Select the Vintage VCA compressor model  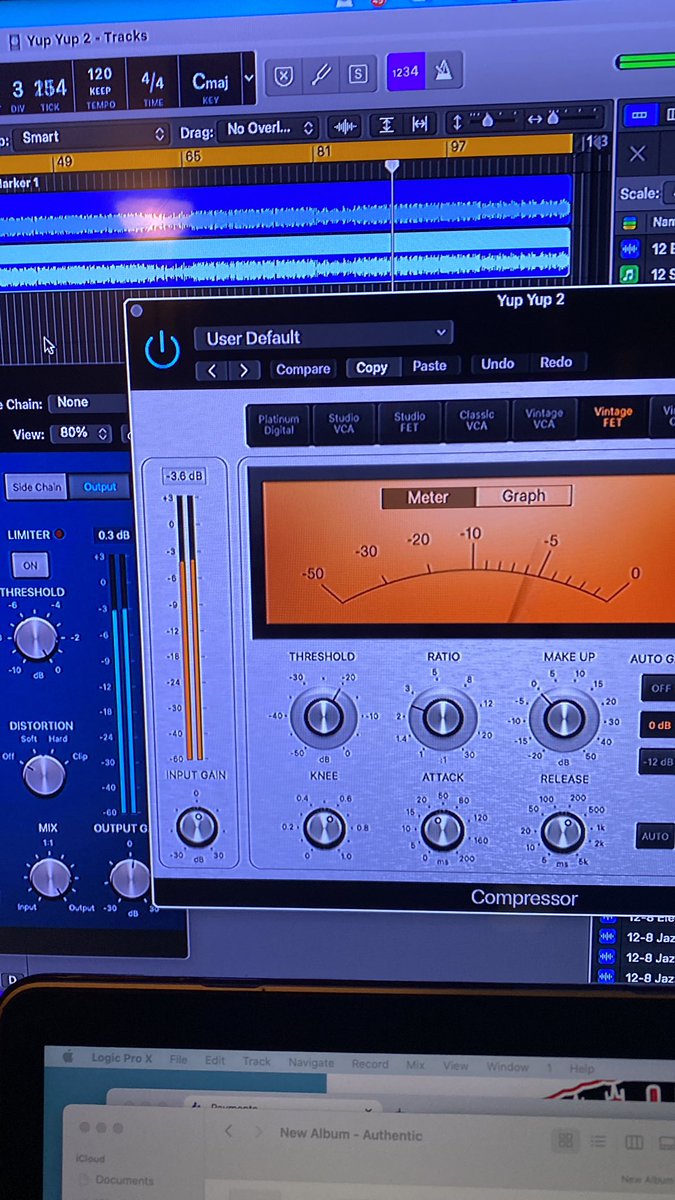click(x=544, y=418)
